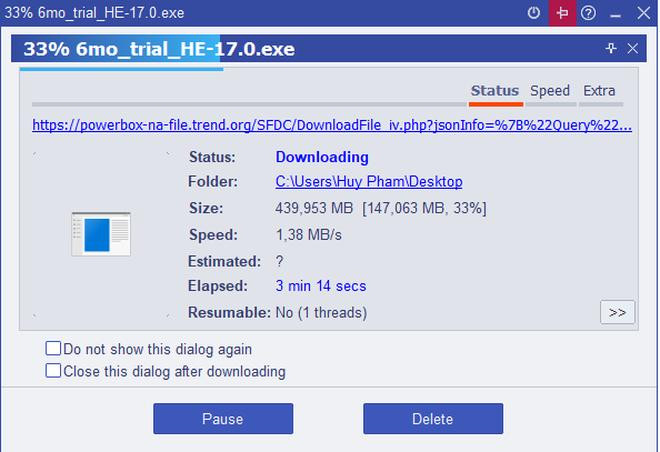Delete the download with Delete button
This screenshot has width=660, height=452.
point(432,419)
